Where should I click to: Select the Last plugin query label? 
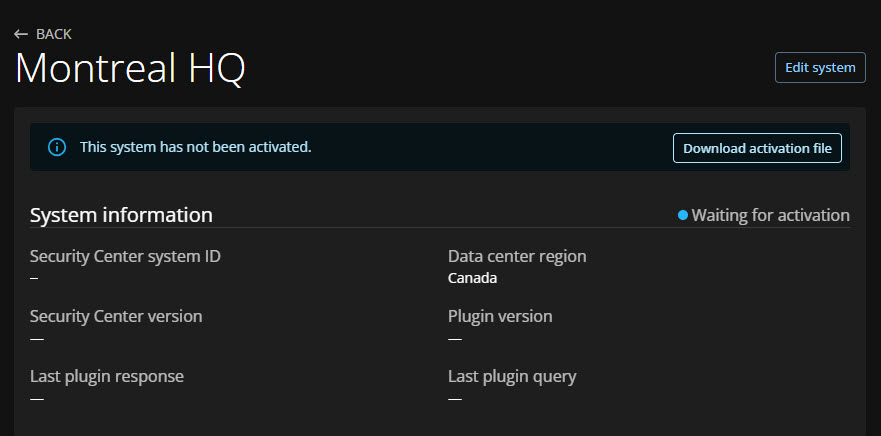(512, 376)
